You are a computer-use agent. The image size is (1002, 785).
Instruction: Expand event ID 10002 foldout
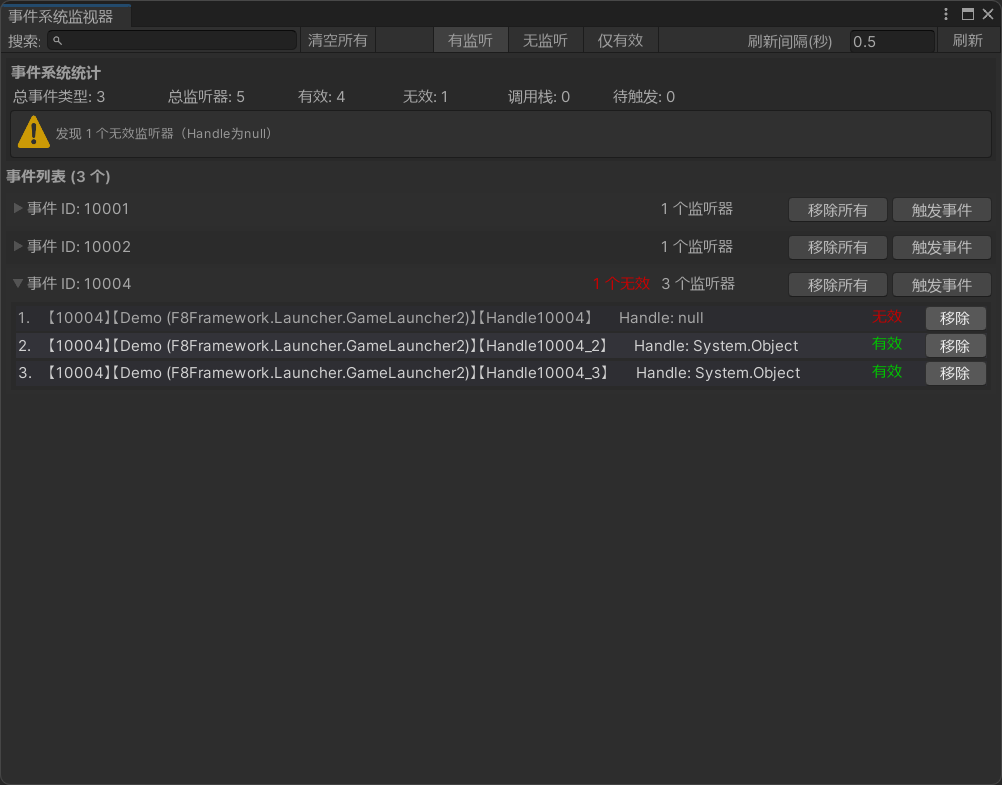point(18,246)
